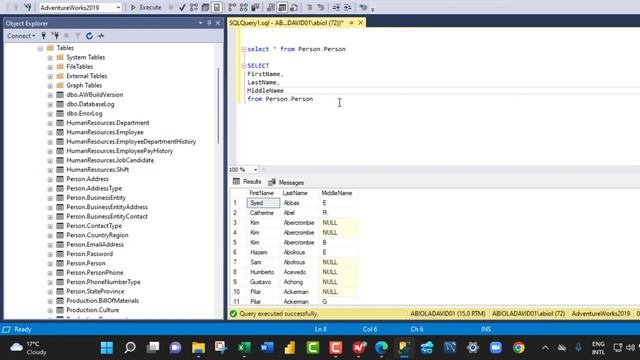Refresh the Object Explorer tree
The image size is (640, 360).
point(89,36)
